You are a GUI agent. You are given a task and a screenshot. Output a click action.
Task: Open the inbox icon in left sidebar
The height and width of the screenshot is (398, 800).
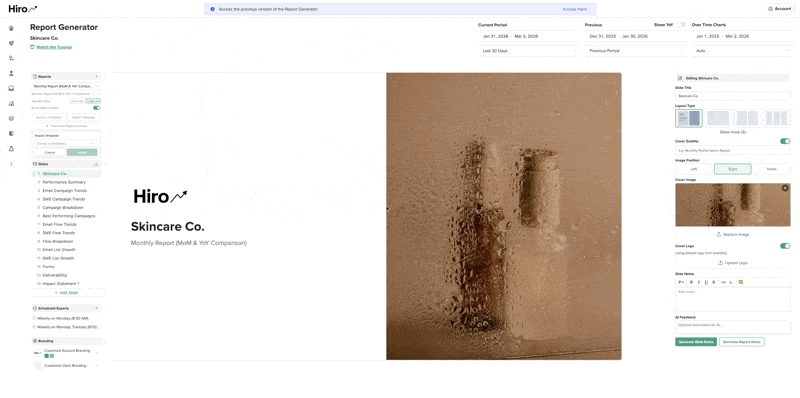coord(11,88)
